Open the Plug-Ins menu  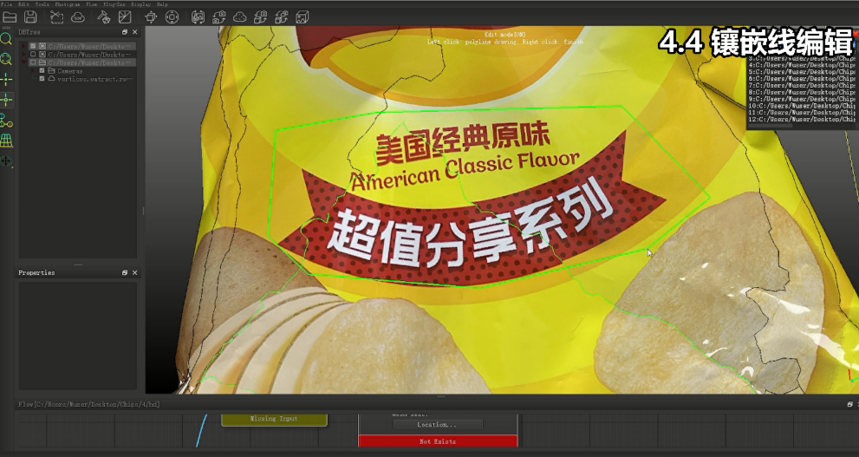point(114,4)
